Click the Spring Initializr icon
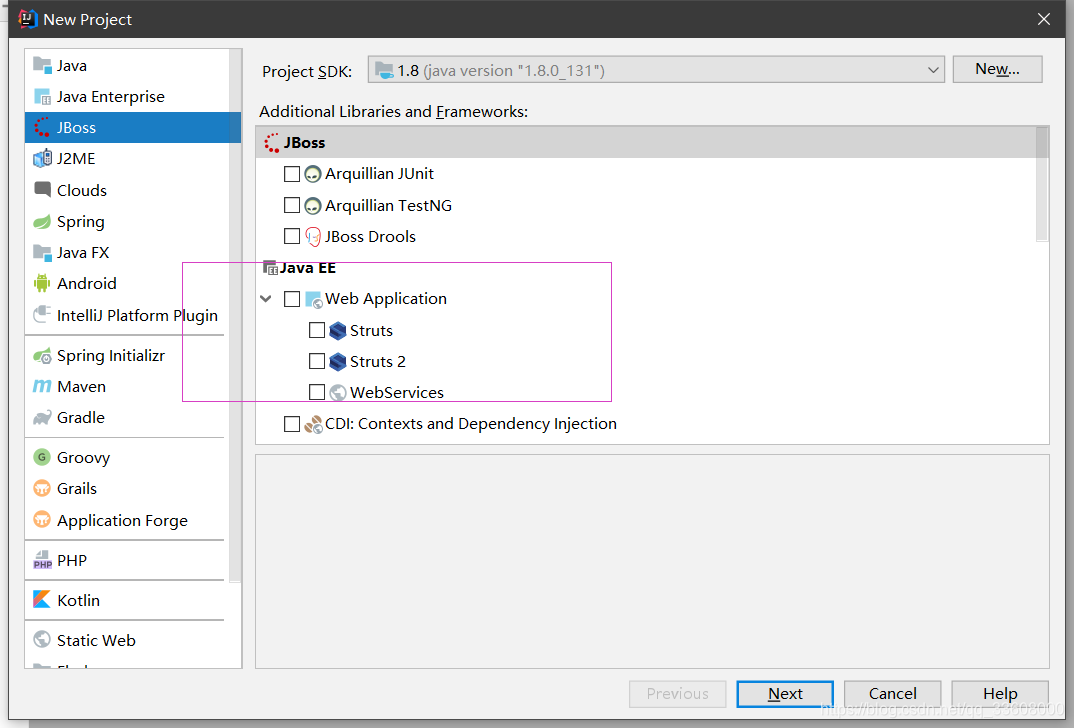The height and width of the screenshot is (728, 1074). pos(42,355)
